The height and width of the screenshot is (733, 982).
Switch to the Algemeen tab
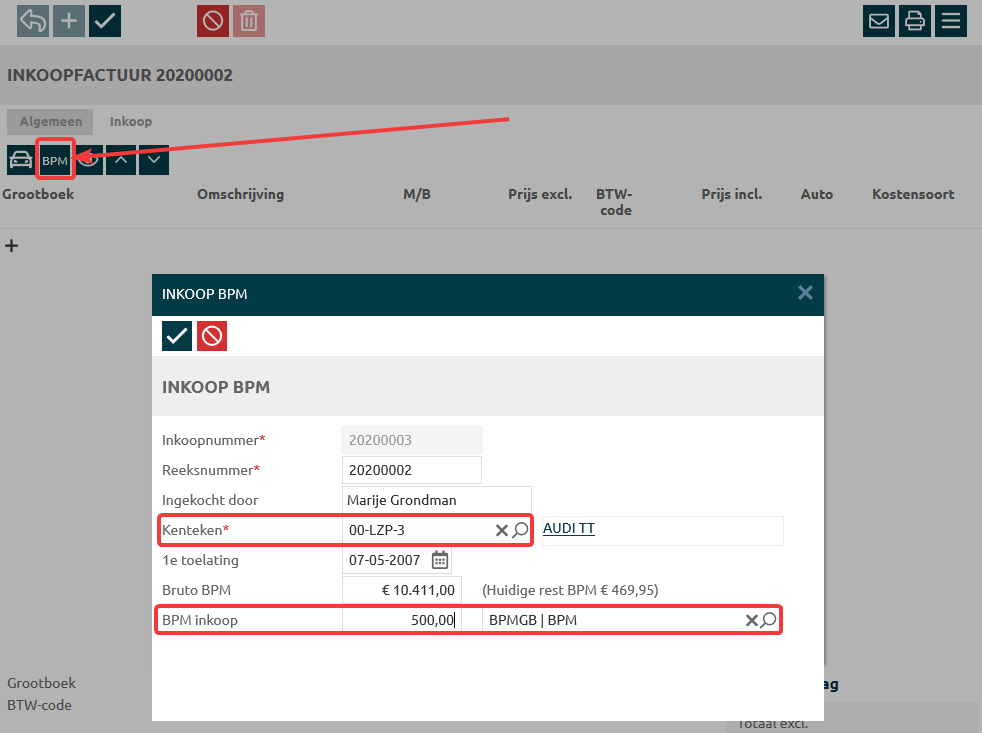pyautogui.click(x=50, y=122)
